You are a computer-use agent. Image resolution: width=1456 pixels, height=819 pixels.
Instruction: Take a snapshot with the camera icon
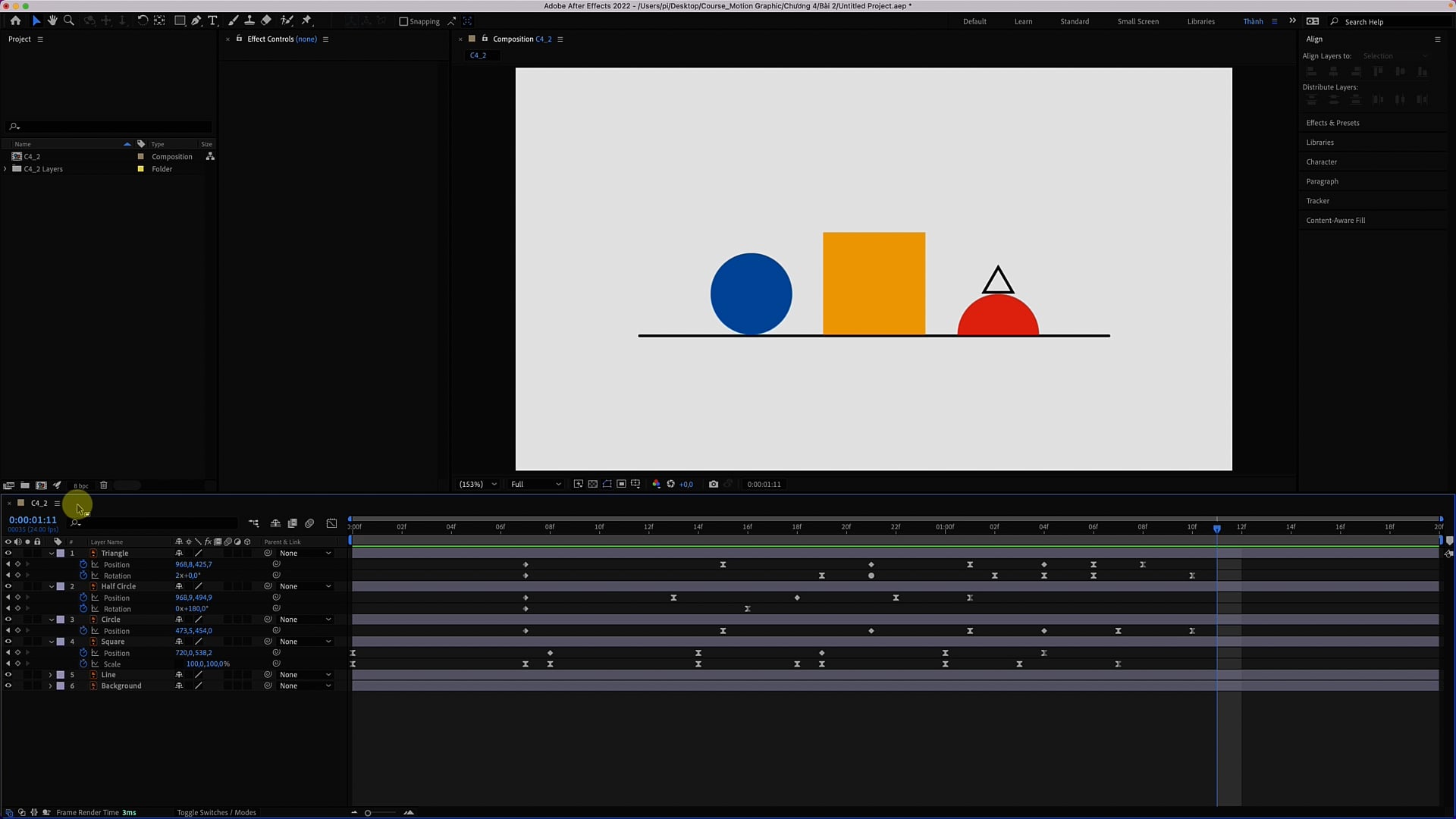[x=714, y=484]
